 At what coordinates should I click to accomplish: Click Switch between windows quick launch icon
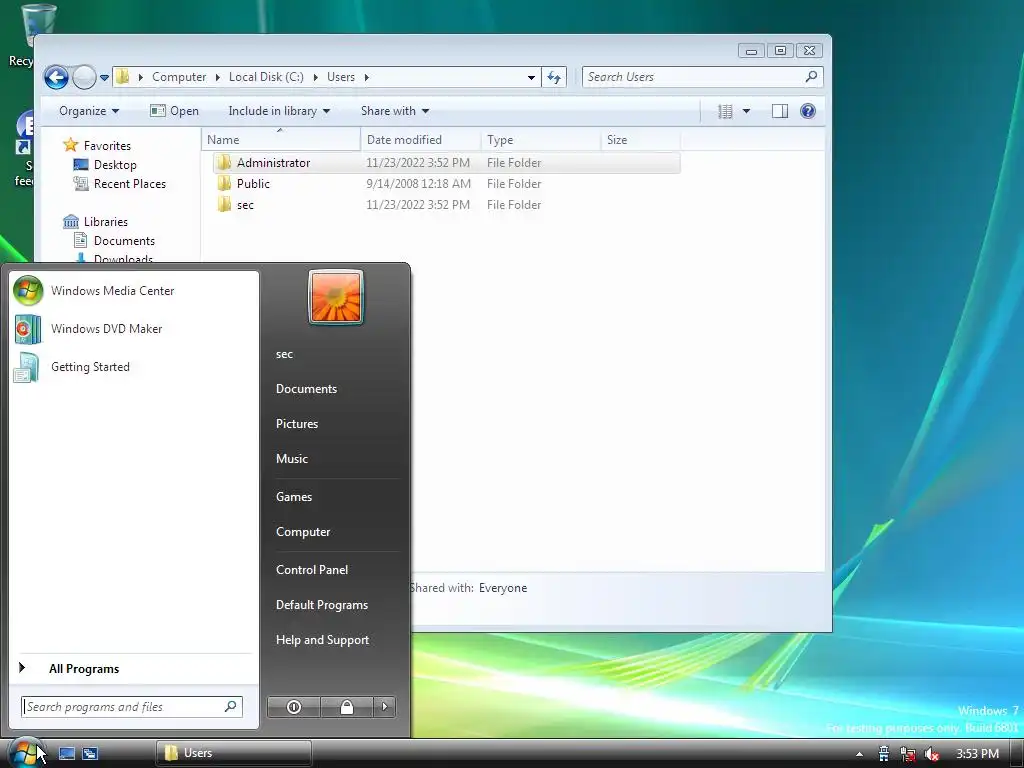point(90,754)
